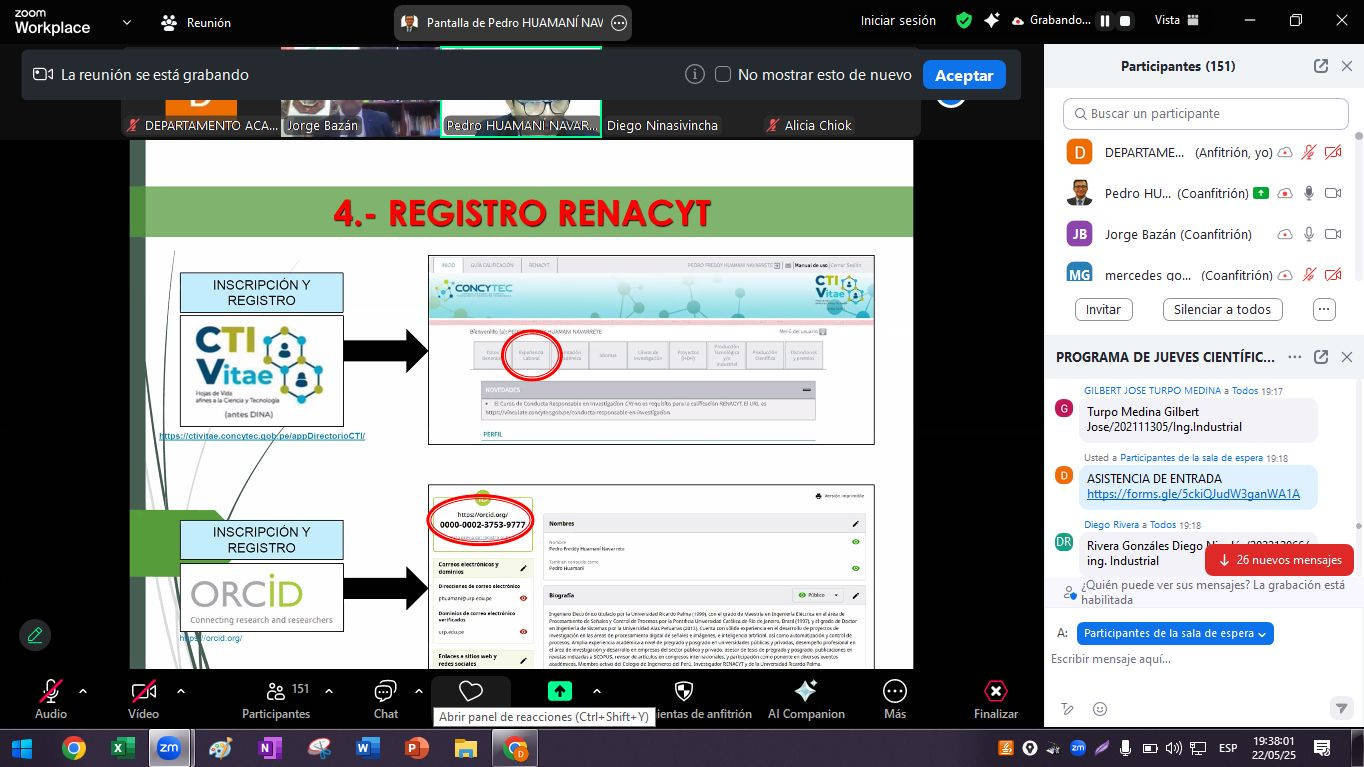Close the chat panel
Screen dimensions: 1364x767
[x=1346, y=357]
